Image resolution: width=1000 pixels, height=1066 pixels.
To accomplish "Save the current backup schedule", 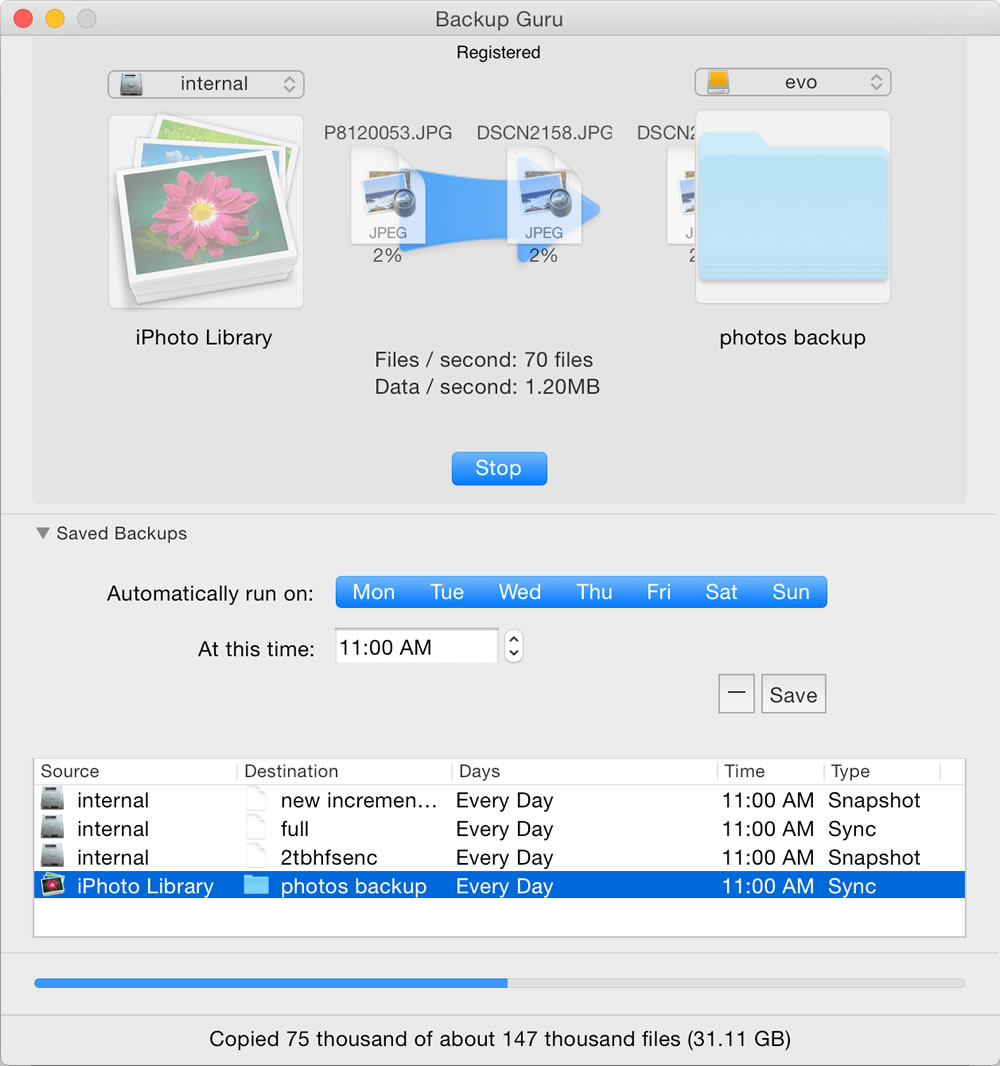I will coord(793,693).
